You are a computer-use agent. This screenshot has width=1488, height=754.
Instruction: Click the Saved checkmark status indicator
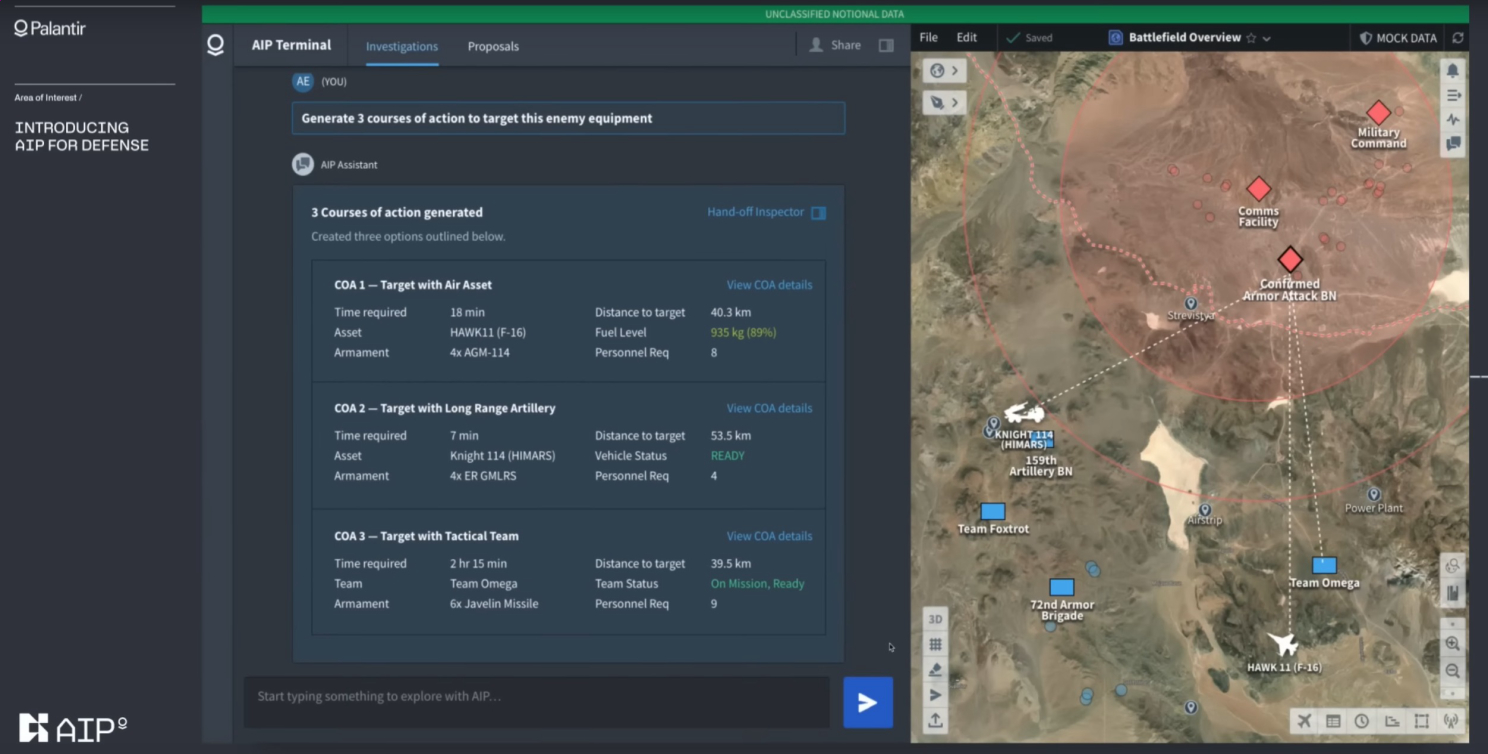click(x=1029, y=38)
